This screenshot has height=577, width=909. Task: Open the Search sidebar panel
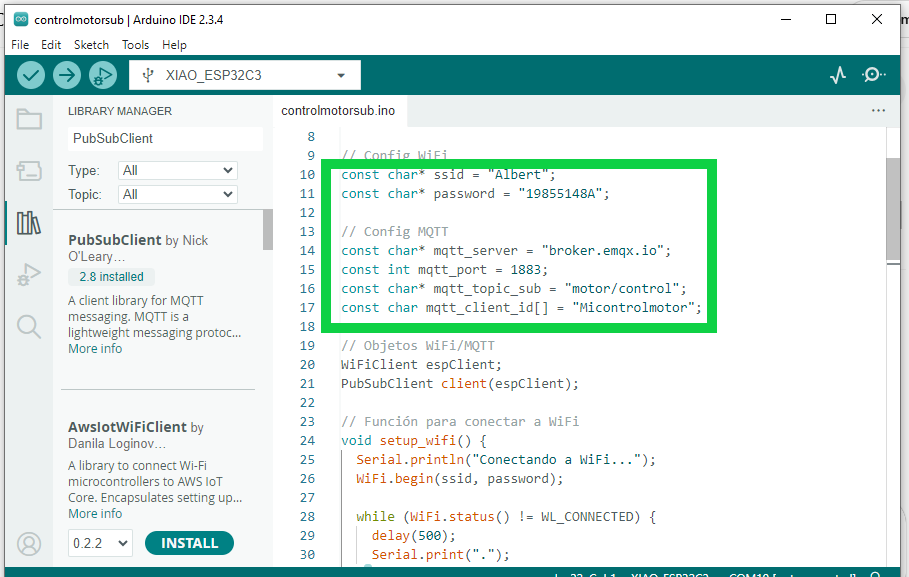click(29, 326)
